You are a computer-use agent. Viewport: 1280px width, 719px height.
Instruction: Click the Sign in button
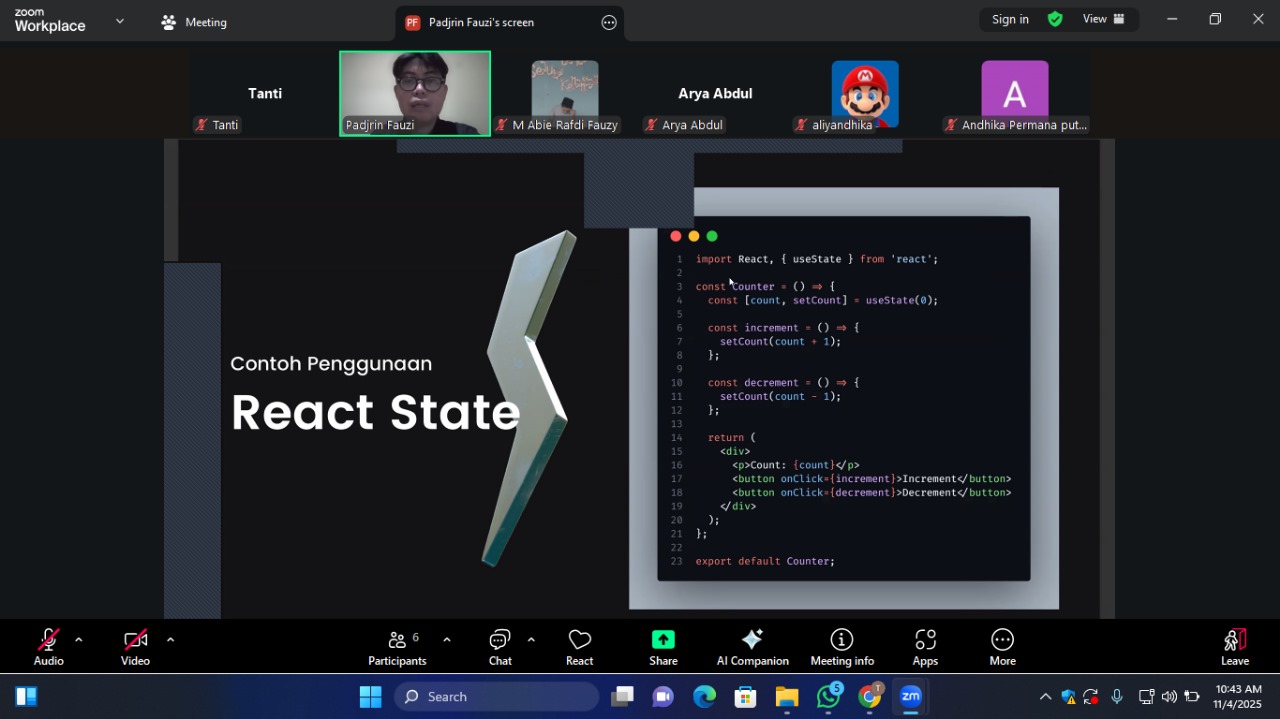[x=1010, y=19]
